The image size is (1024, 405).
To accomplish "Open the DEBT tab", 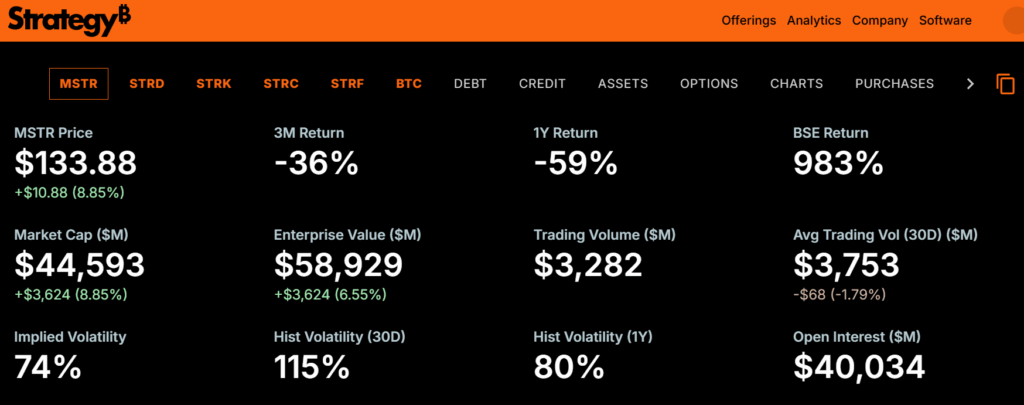I will point(470,84).
